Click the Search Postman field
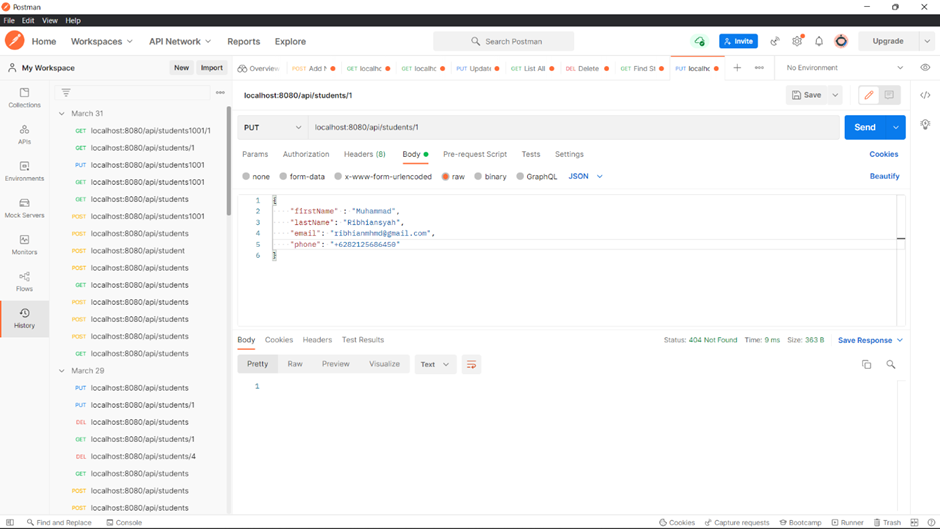This screenshot has height=529, width=940. point(504,41)
